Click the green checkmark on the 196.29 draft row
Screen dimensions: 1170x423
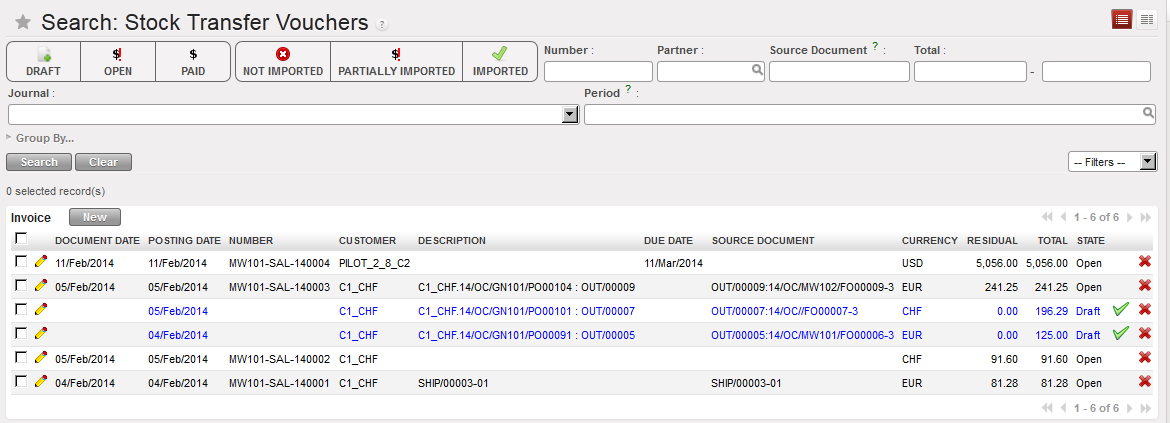[1121, 310]
